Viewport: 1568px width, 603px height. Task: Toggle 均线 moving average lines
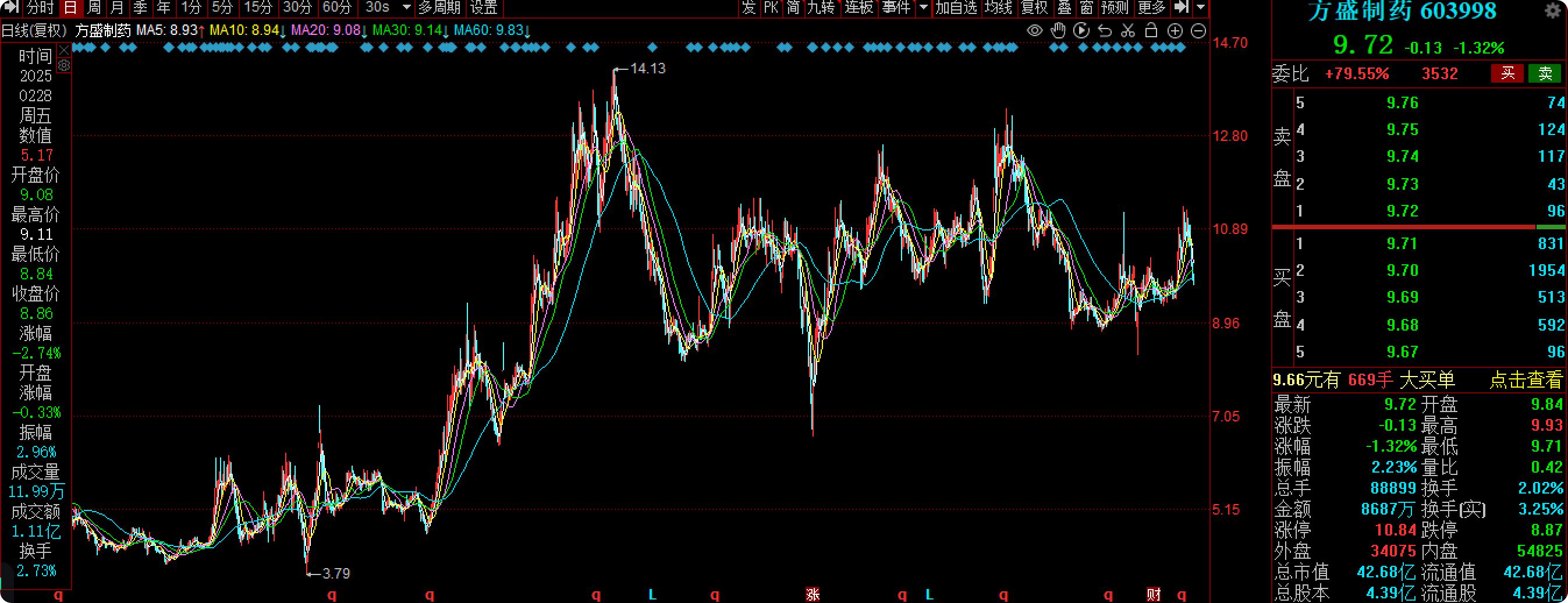998,8
